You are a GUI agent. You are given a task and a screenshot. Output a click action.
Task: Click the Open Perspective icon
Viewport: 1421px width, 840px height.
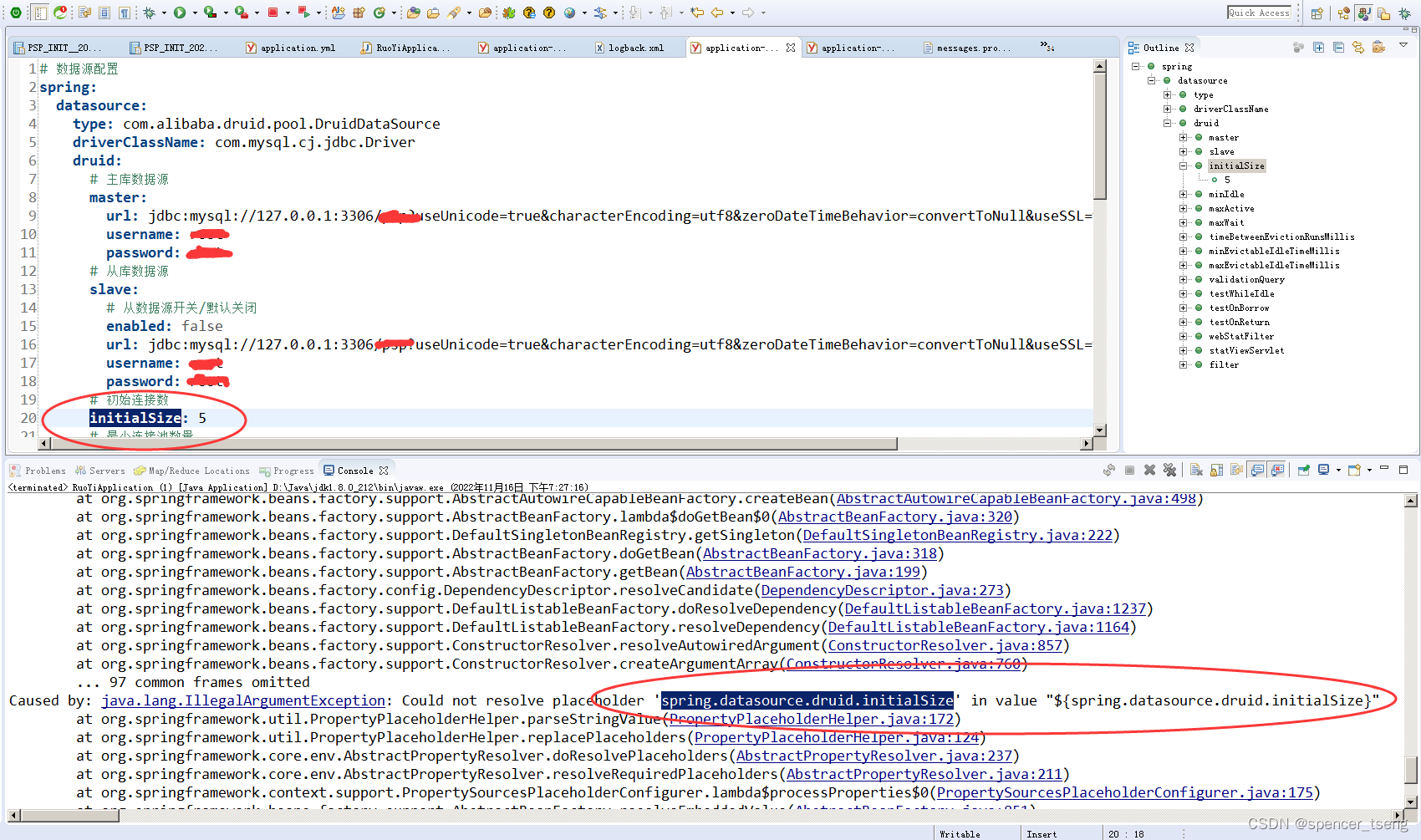pyautogui.click(x=1317, y=13)
